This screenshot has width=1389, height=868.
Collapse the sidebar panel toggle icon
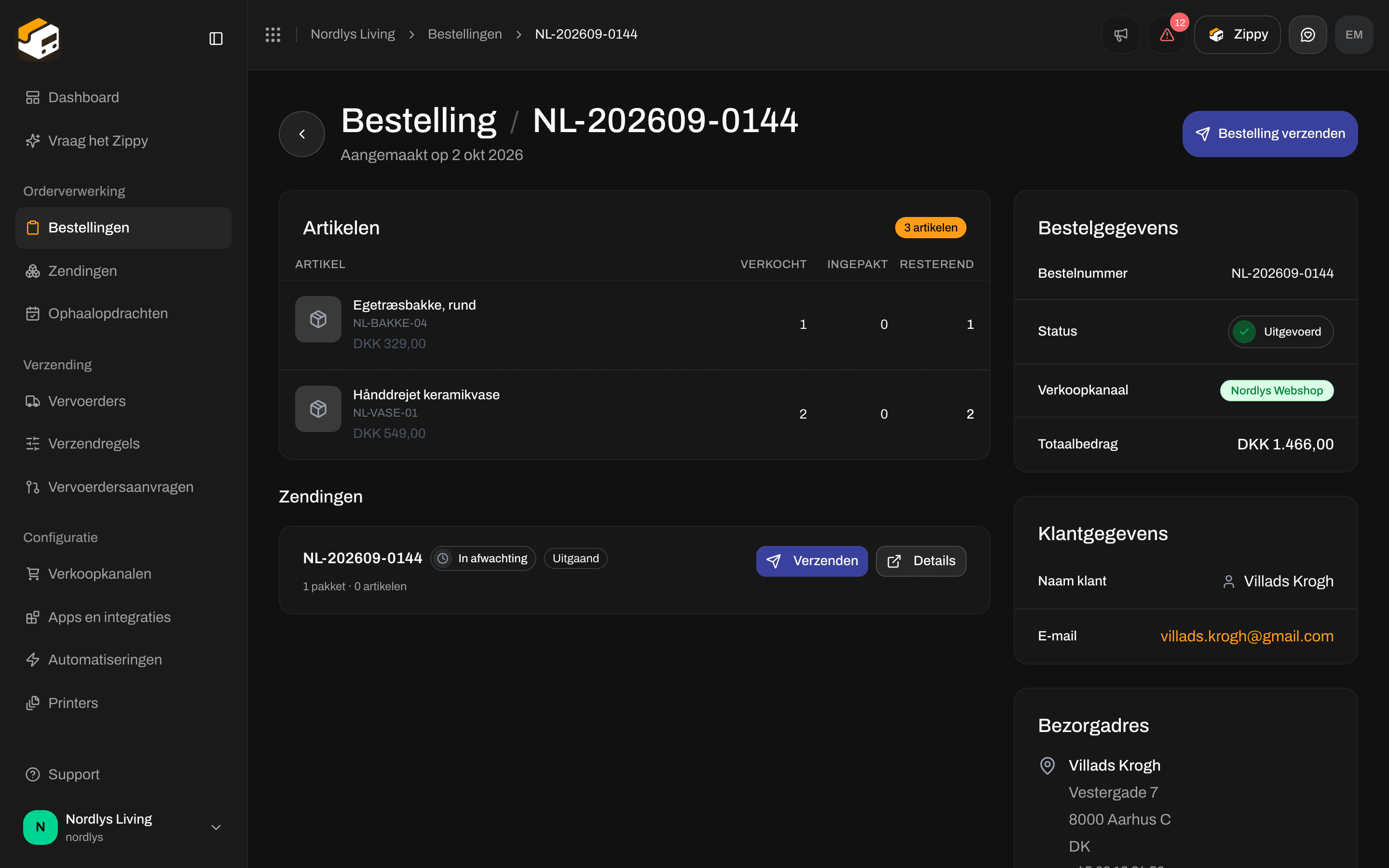216,39
